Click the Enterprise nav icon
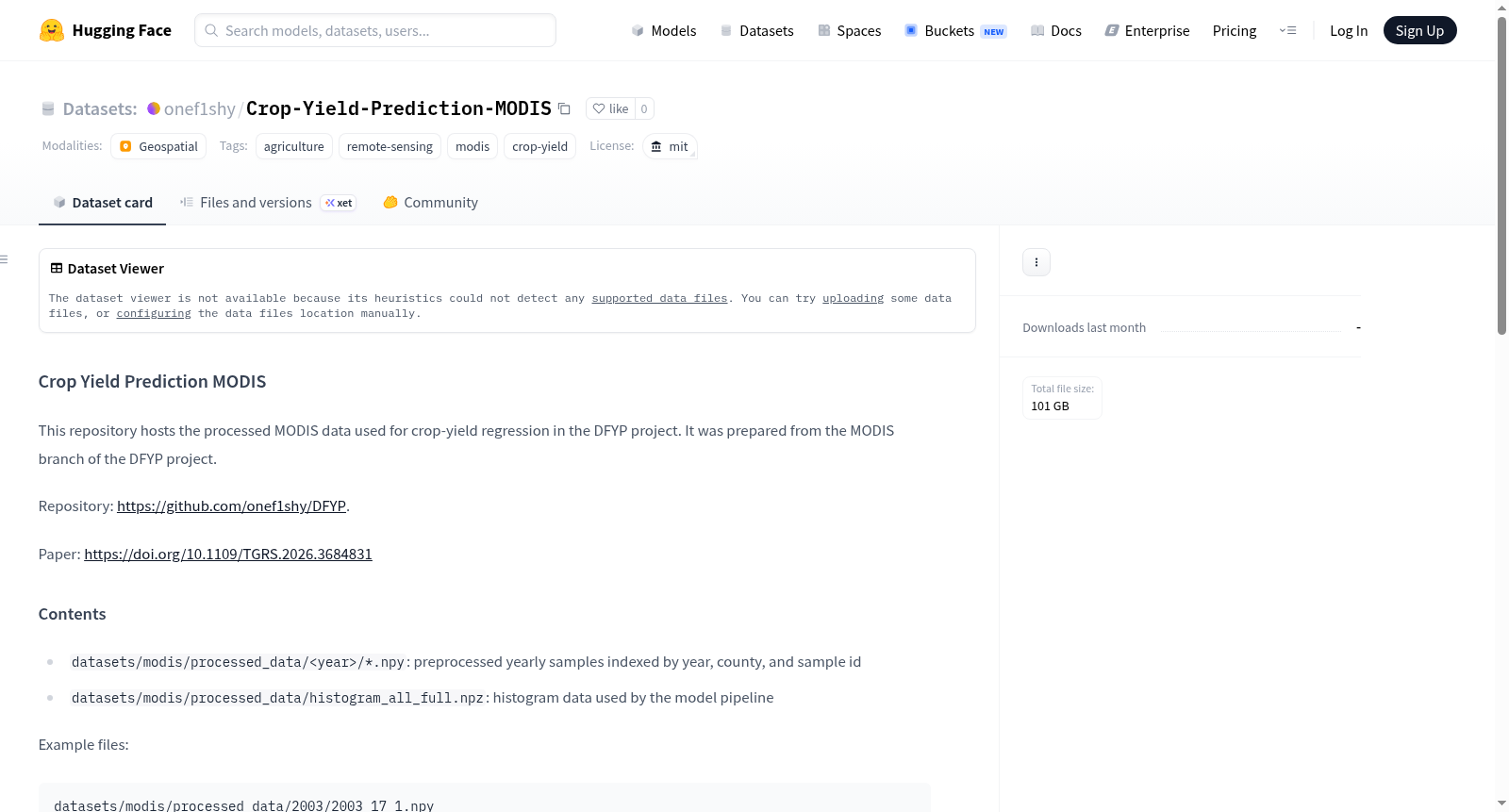The image size is (1509, 812). (1112, 30)
